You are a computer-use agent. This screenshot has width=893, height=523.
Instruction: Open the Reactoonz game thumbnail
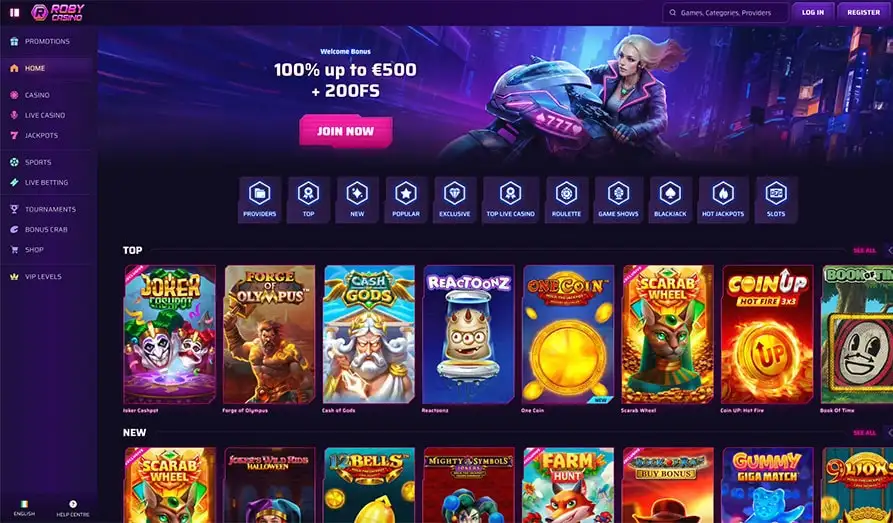click(x=468, y=334)
